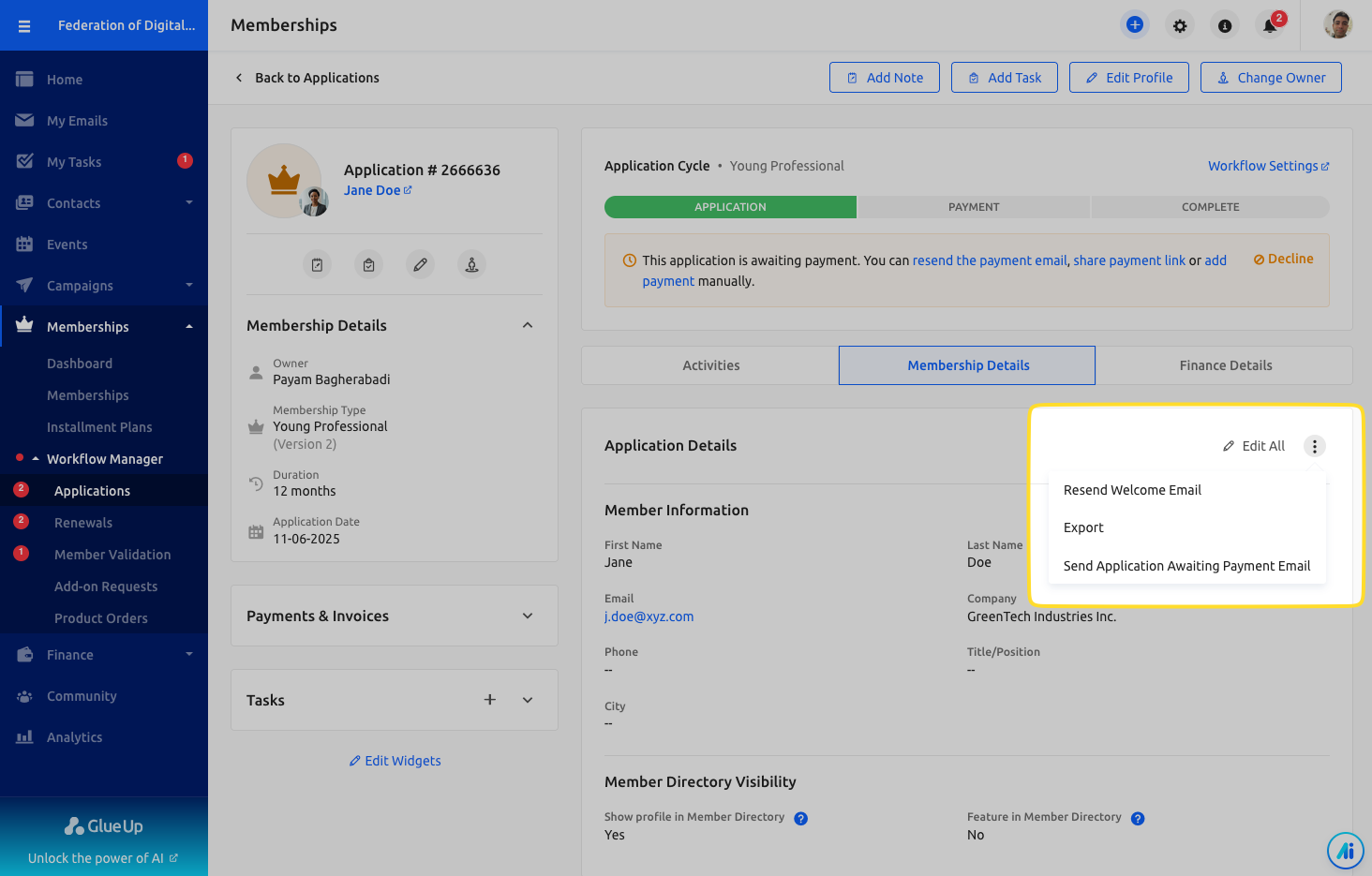Image resolution: width=1372 pixels, height=876 pixels.
Task: Expand Contacts dropdown arrow in sidebar
Action: [189, 202]
